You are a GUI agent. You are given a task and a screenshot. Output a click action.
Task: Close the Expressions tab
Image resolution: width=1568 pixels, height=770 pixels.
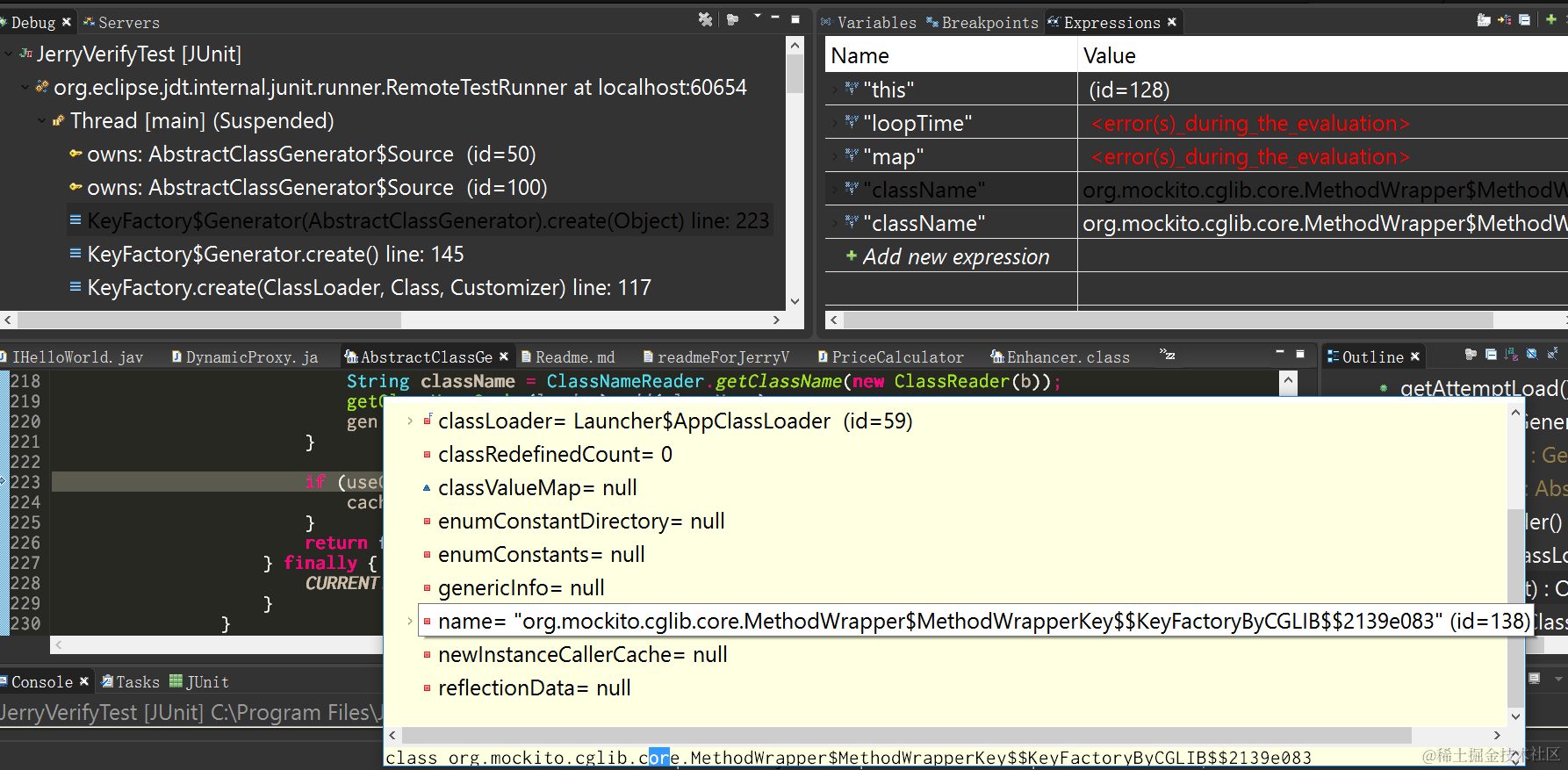click(x=1172, y=22)
